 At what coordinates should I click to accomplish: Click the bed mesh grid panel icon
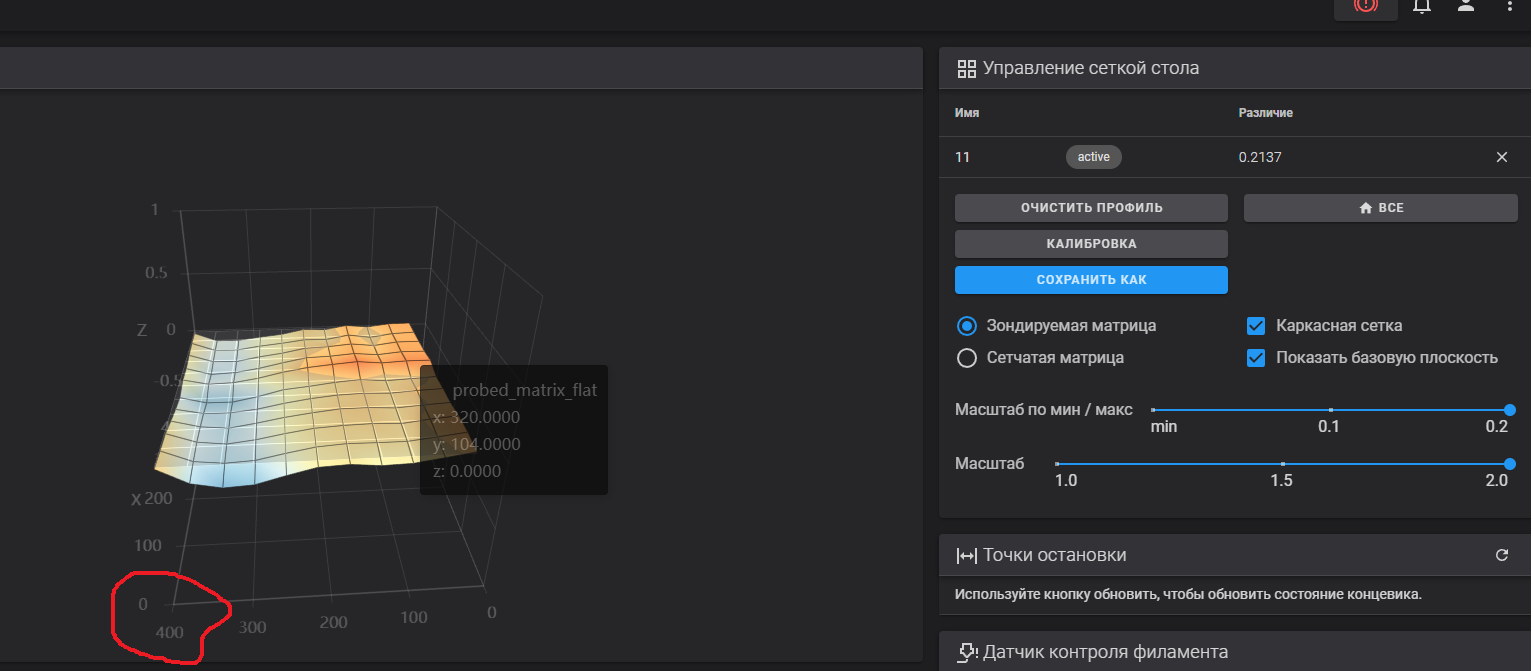(x=966, y=69)
